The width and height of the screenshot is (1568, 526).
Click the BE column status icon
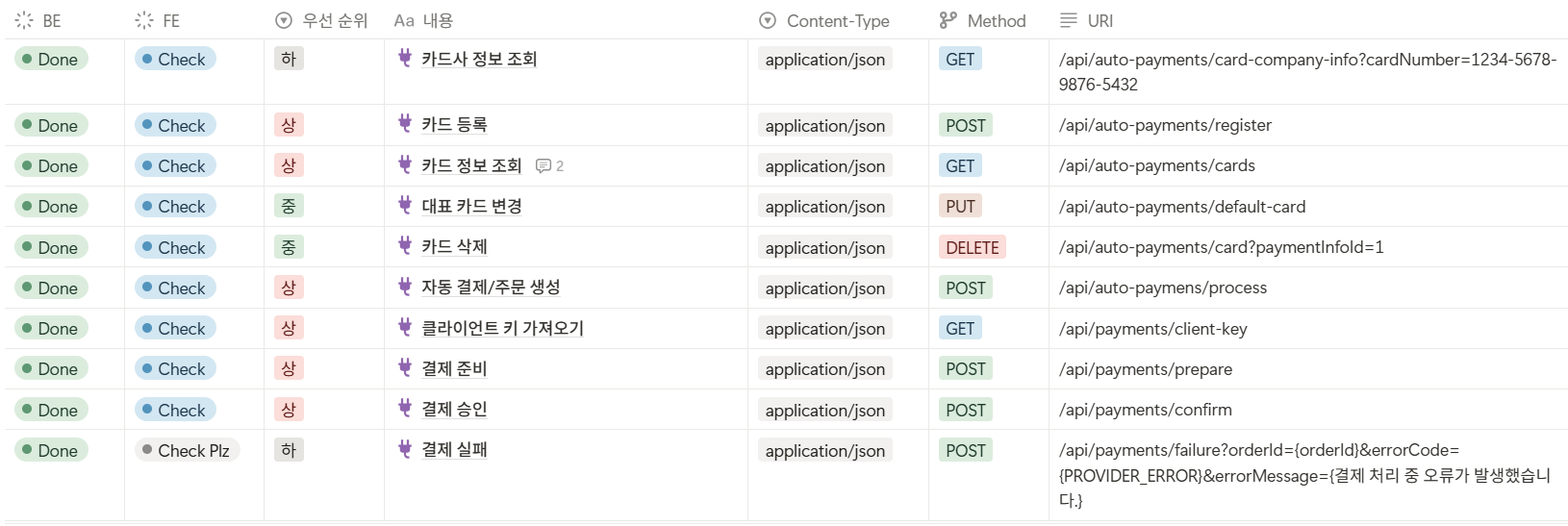(24, 20)
